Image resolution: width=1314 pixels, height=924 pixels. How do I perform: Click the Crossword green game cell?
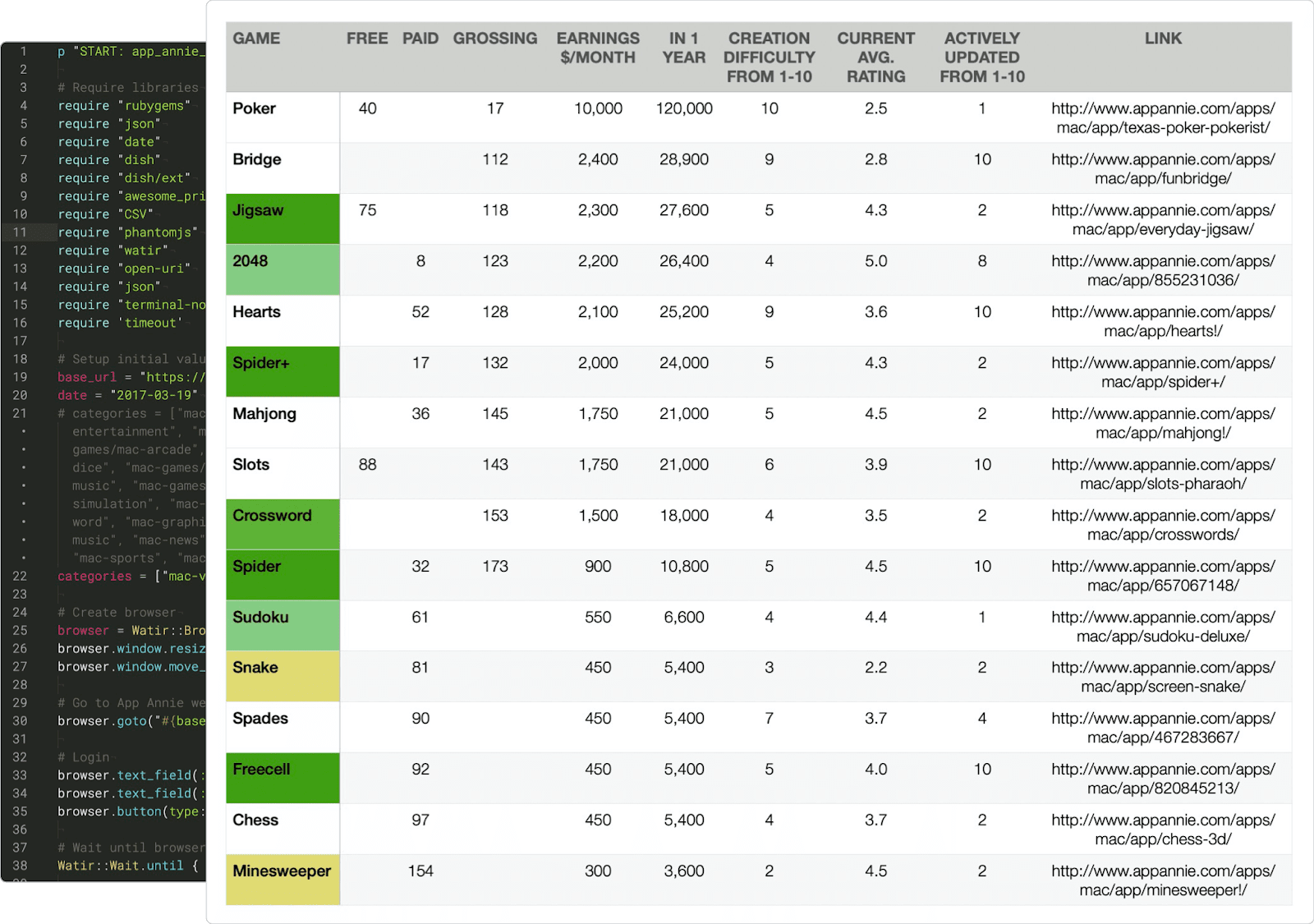(283, 525)
